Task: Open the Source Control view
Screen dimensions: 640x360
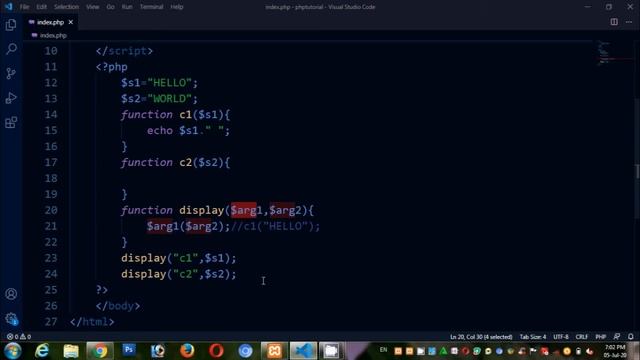Action: [x=11, y=73]
